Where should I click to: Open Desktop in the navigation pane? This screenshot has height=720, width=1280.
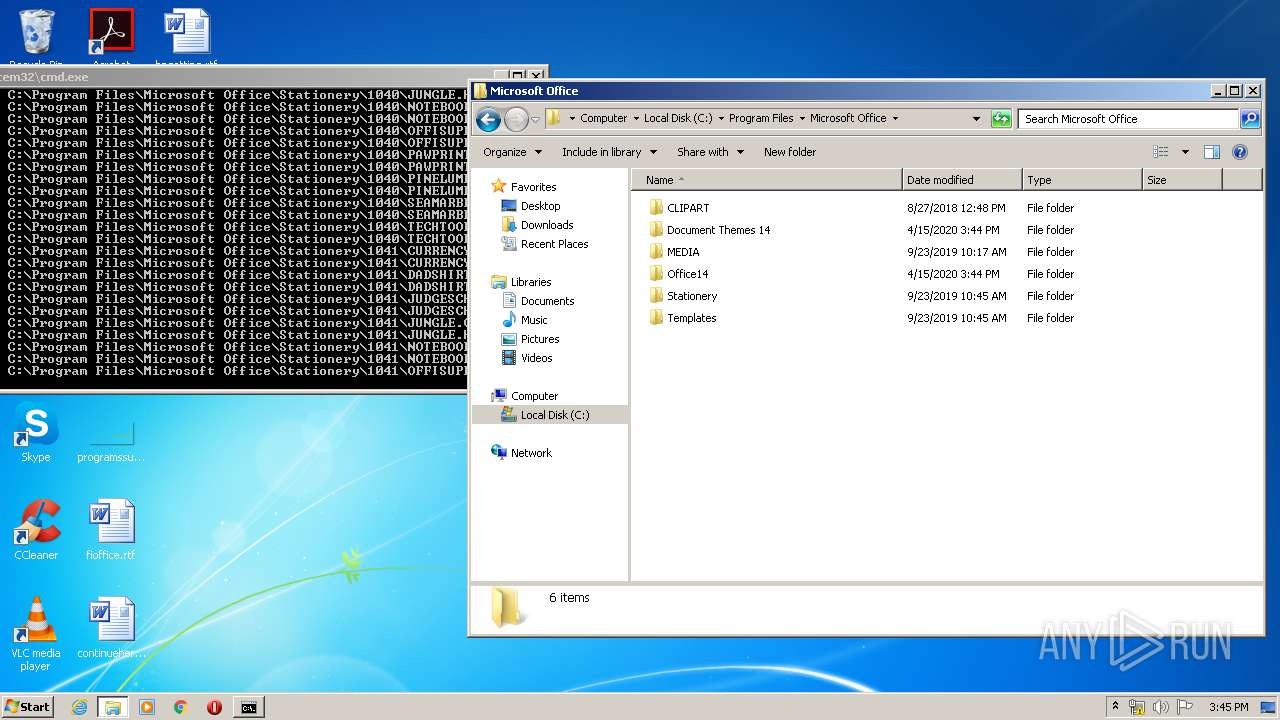click(540, 206)
